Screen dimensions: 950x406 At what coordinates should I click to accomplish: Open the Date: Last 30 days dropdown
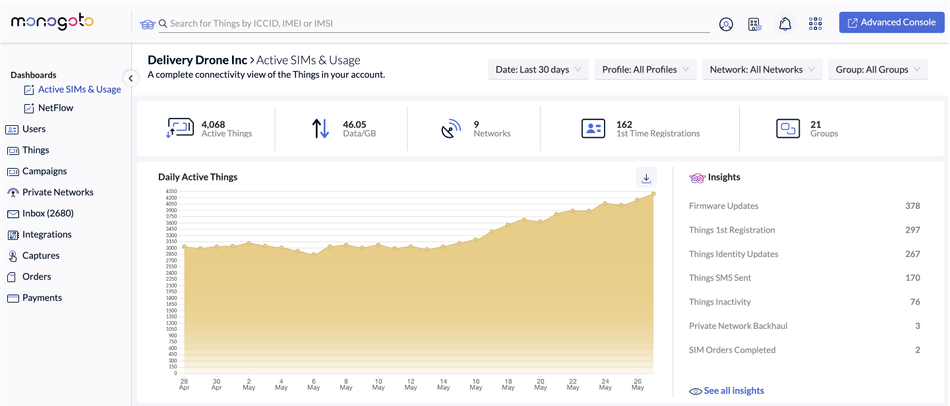coord(538,70)
